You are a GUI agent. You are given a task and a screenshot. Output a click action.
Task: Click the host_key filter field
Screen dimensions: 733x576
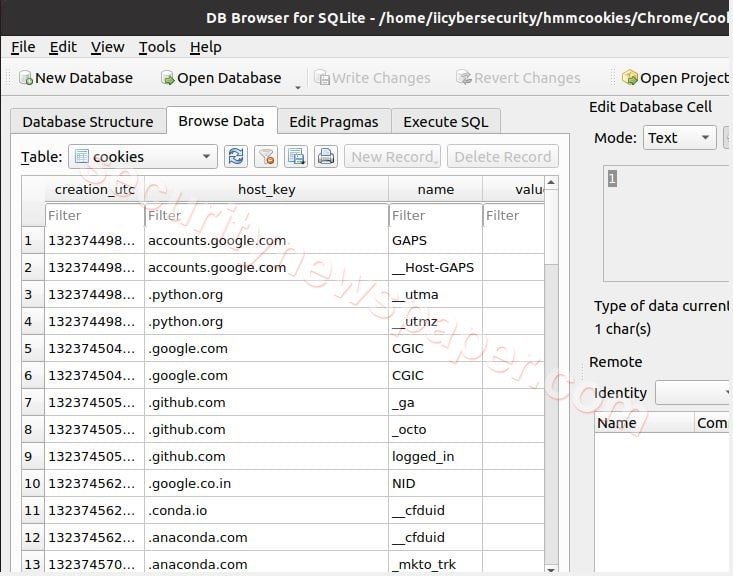(x=266, y=215)
